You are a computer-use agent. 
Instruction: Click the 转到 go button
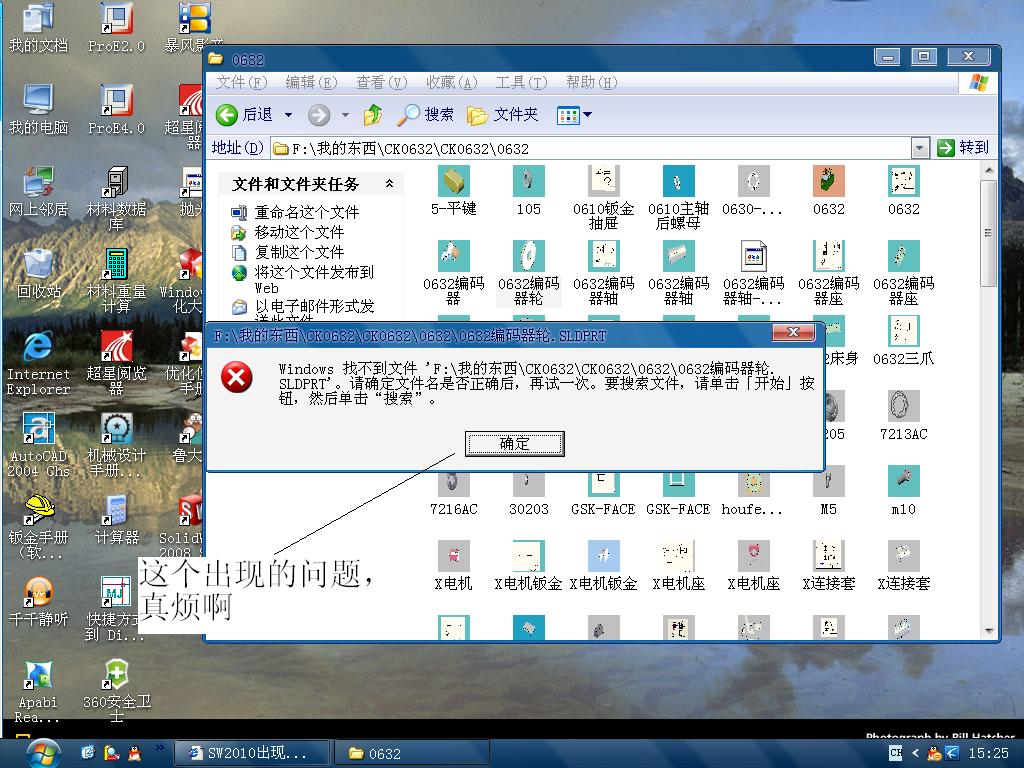coord(963,148)
